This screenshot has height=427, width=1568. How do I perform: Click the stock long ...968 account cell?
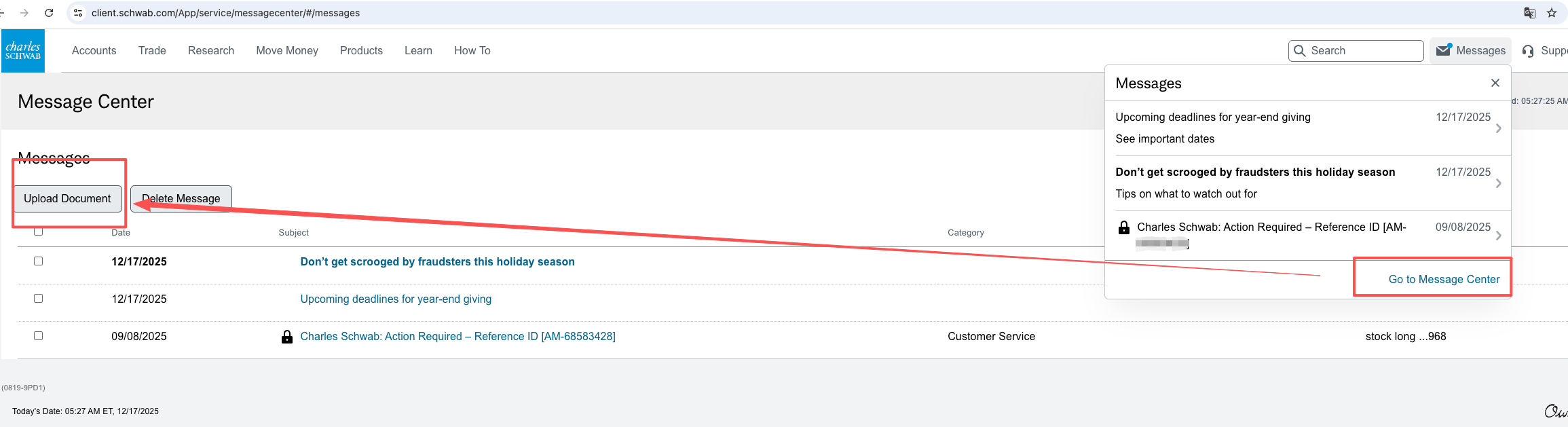tap(1405, 337)
